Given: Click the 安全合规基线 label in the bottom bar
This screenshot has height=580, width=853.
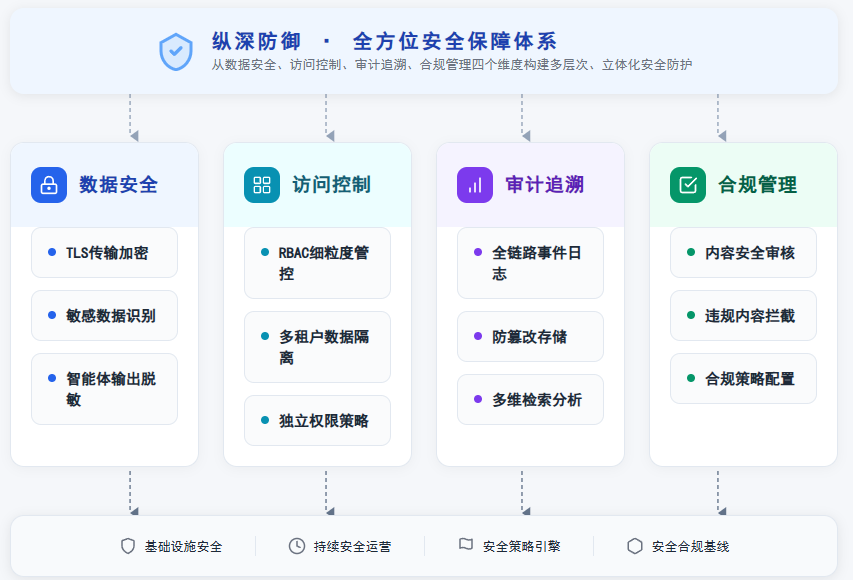Looking at the screenshot, I should point(691,546).
